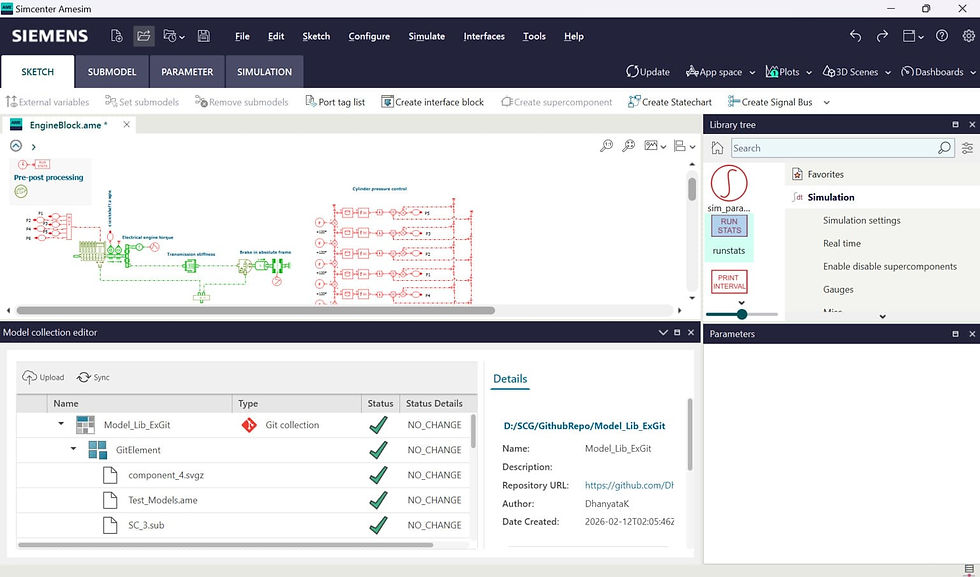Open the github.com Repository URL link
Viewport: 980px width, 577px height.
click(x=629, y=485)
